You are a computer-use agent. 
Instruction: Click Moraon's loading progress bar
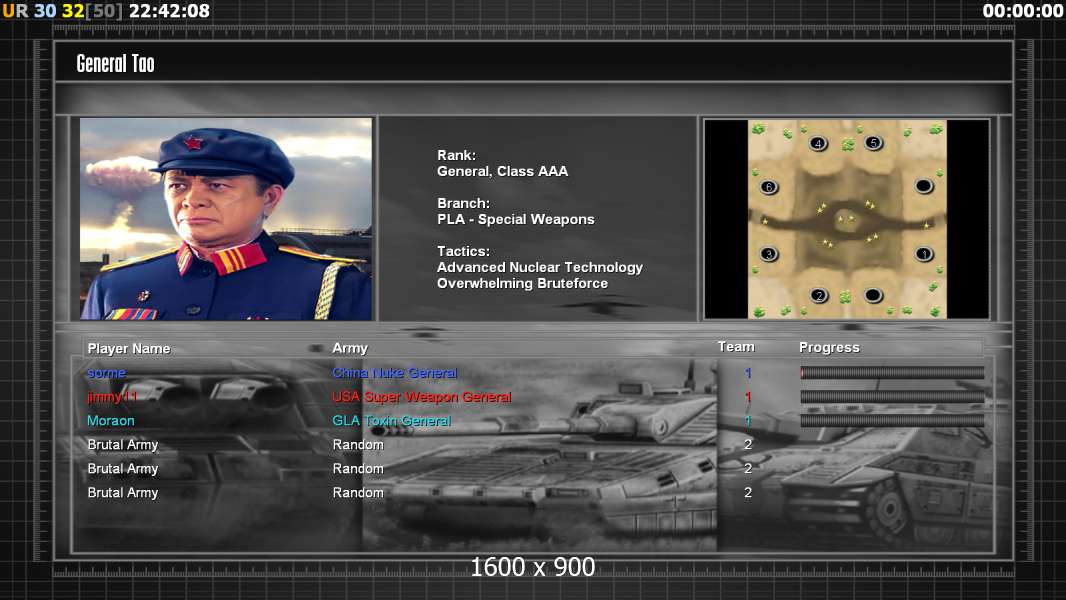click(892, 421)
